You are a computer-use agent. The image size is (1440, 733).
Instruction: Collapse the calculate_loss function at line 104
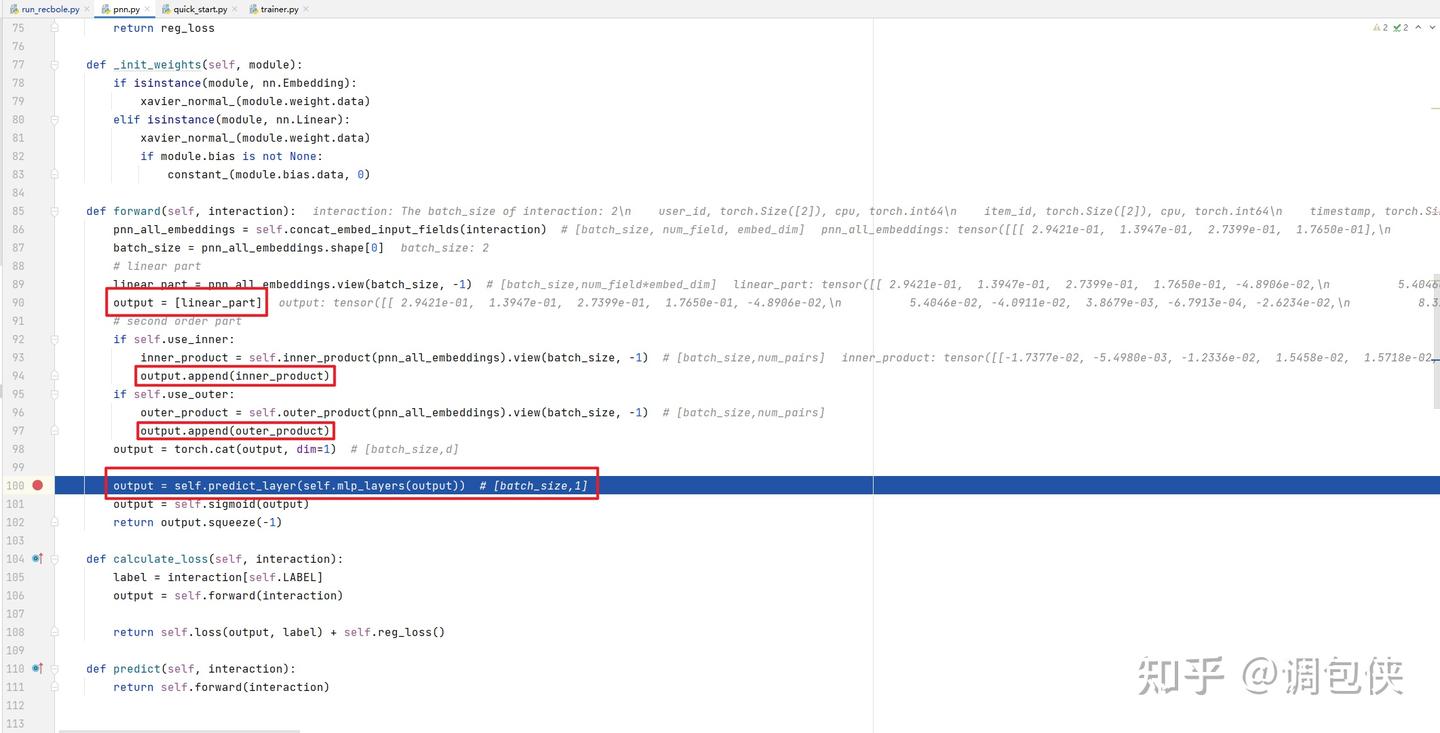coord(55,559)
